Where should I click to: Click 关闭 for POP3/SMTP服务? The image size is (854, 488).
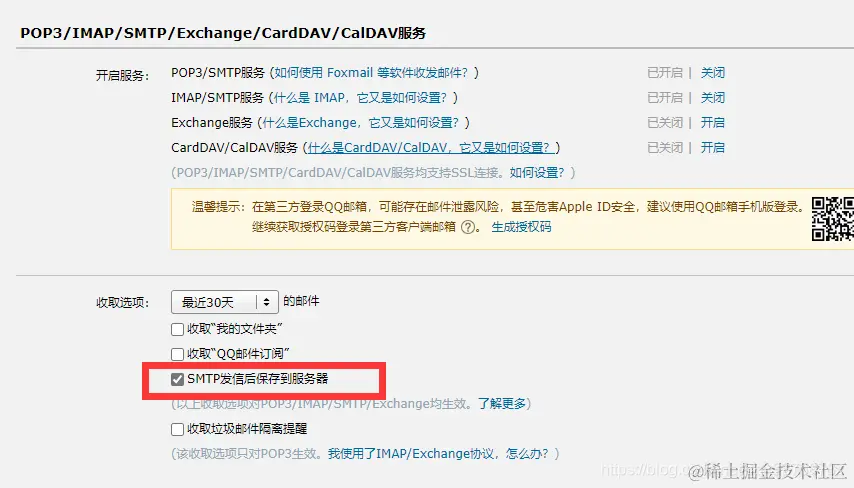[x=712, y=72]
